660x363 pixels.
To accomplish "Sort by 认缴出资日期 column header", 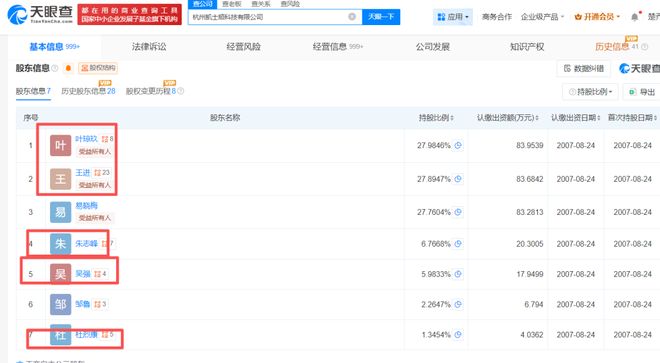I will 575,117.
